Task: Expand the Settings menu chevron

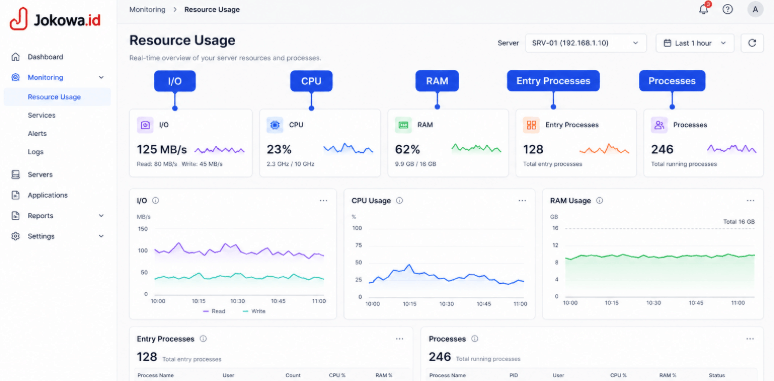Action: (x=101, y=236)
